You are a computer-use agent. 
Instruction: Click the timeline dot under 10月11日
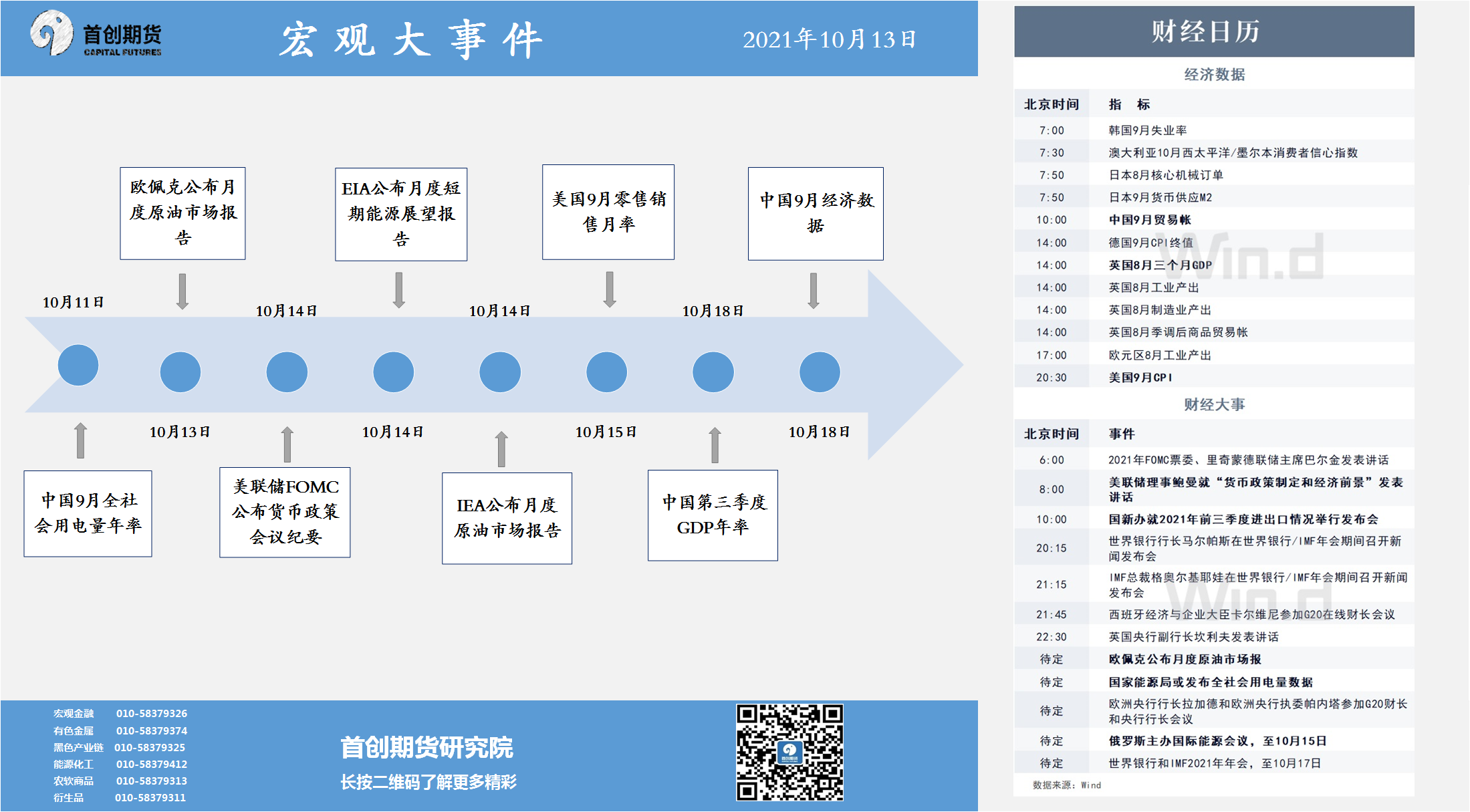pyautogui.click(x=78, y=365)
